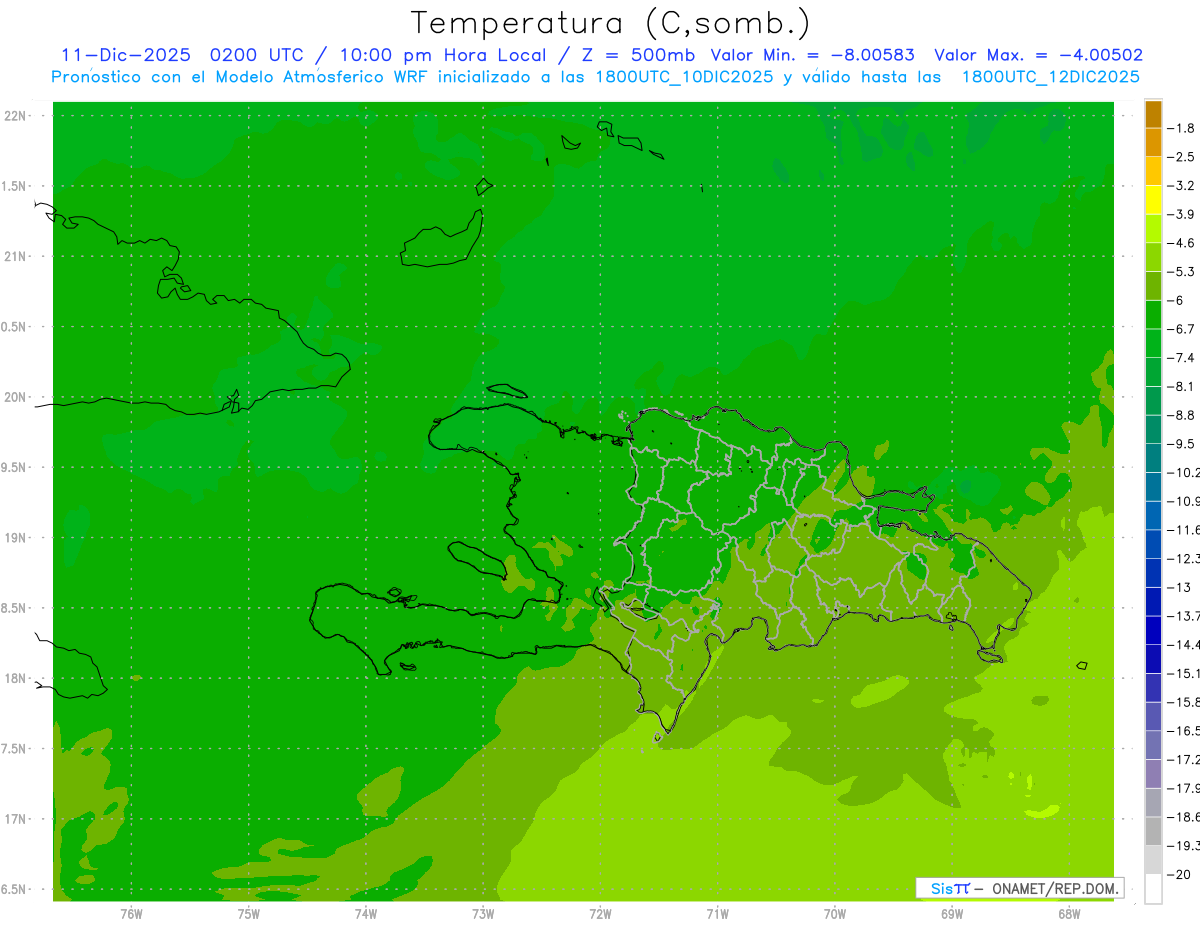Pick the blue swatch between -13 and -13.7
The height and width of the screenshot is (927, 1200).
tap(1153, 601)
